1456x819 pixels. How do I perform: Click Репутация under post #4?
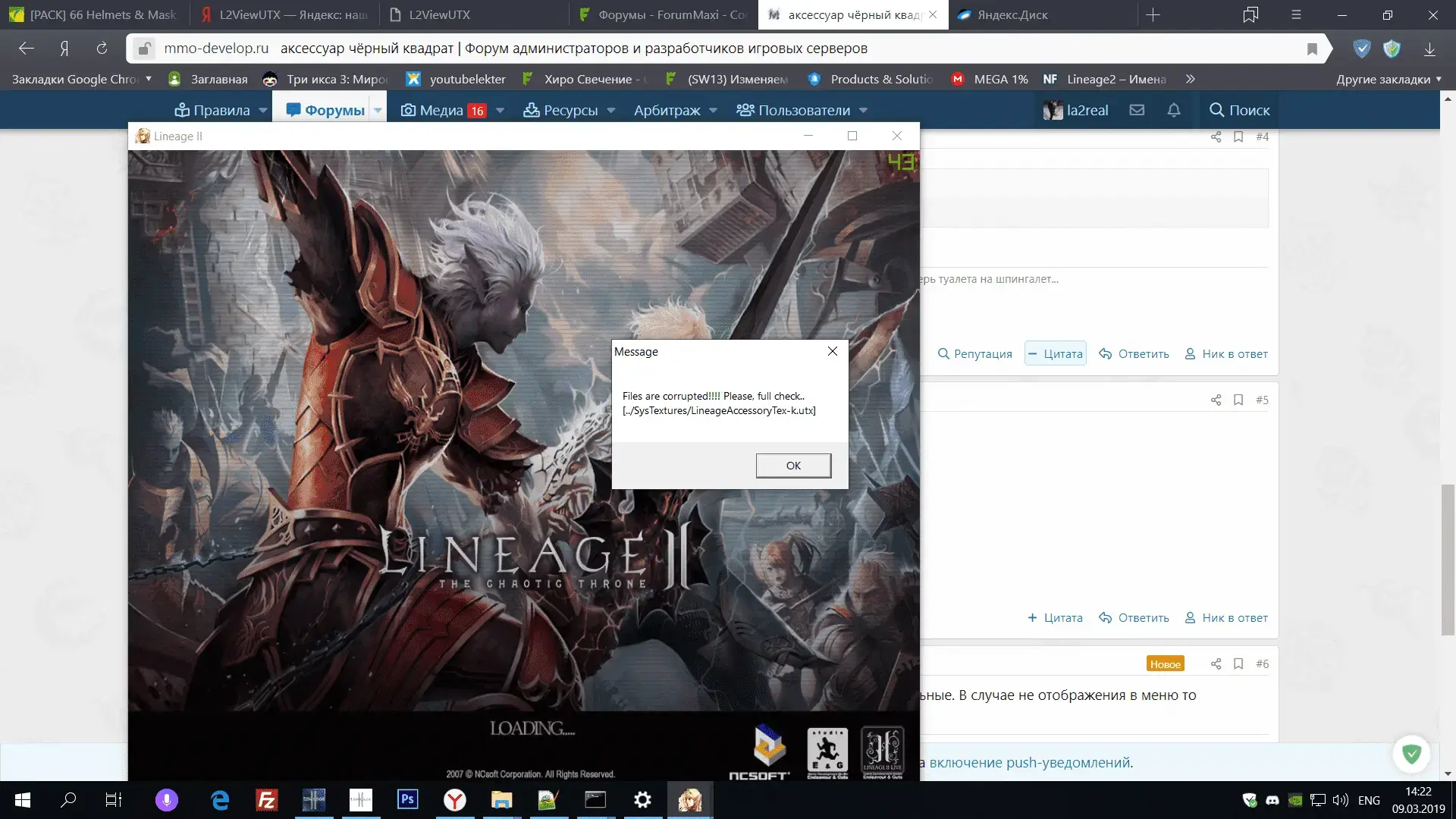tap(975, 353)
